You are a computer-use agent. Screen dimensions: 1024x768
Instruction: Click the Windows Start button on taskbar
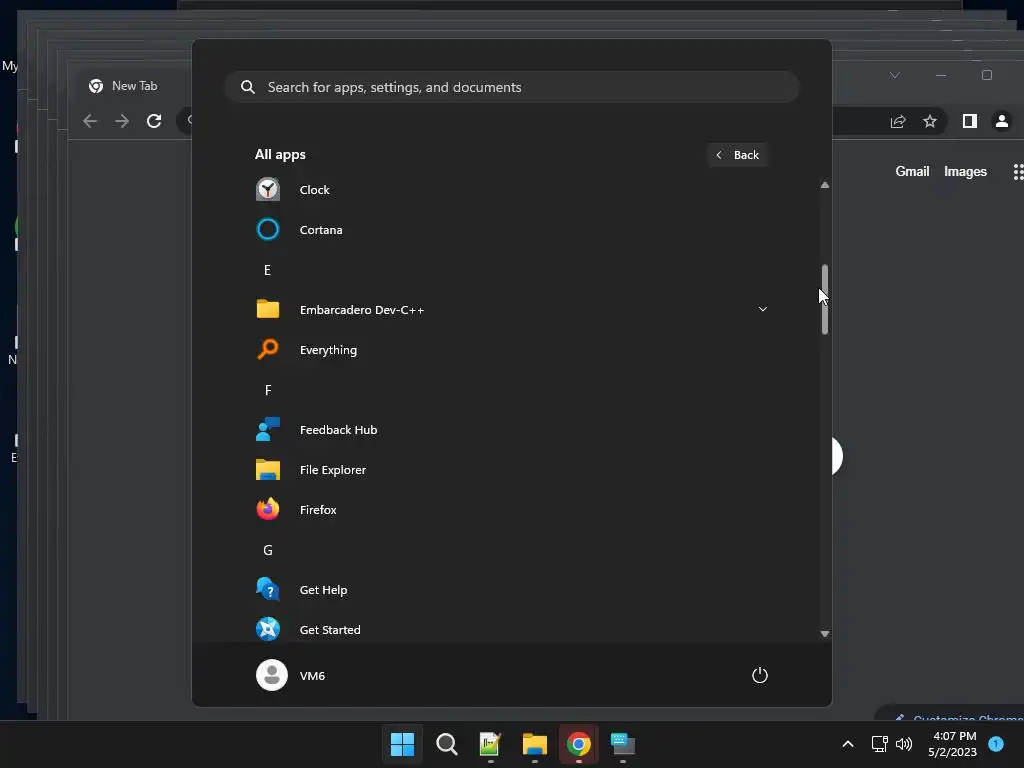402,744
